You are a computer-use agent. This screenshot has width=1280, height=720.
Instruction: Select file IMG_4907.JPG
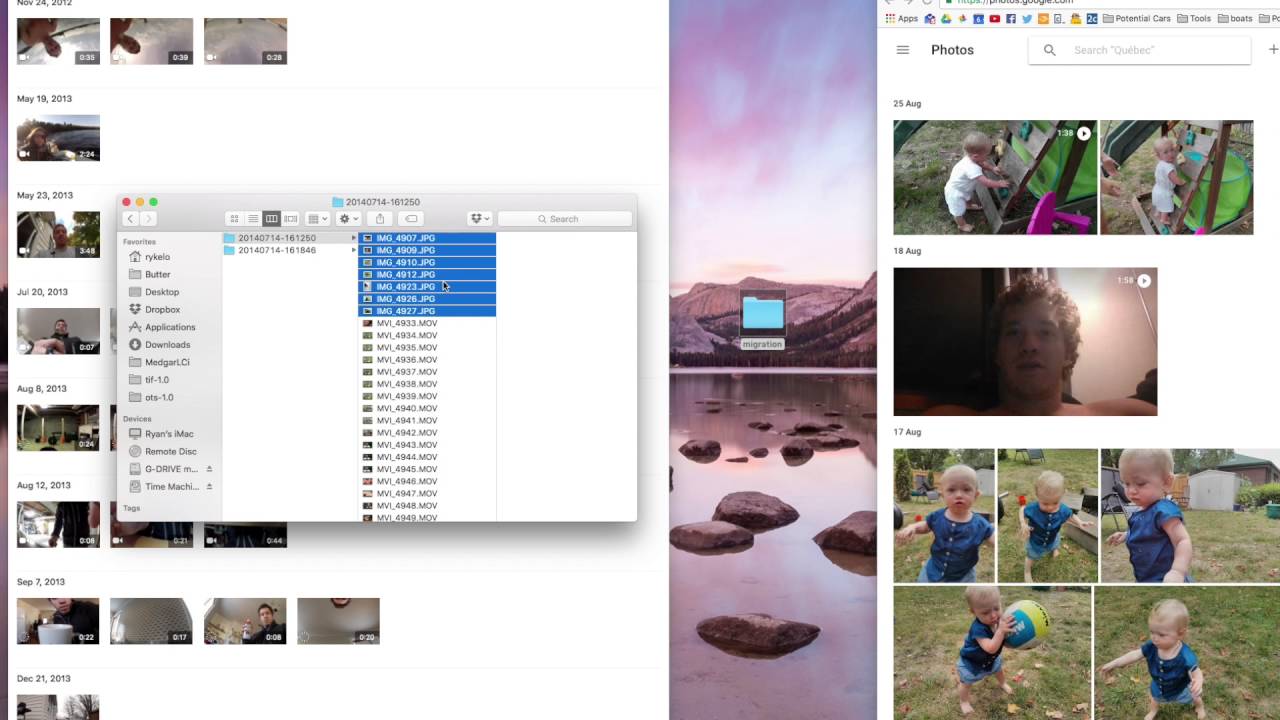tap(427, 238)
